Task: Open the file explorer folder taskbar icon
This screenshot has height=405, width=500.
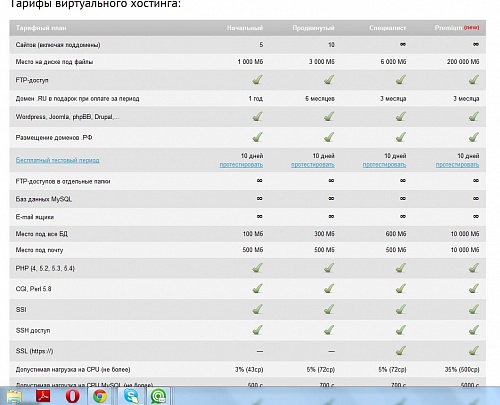Action: click(14, 397)
